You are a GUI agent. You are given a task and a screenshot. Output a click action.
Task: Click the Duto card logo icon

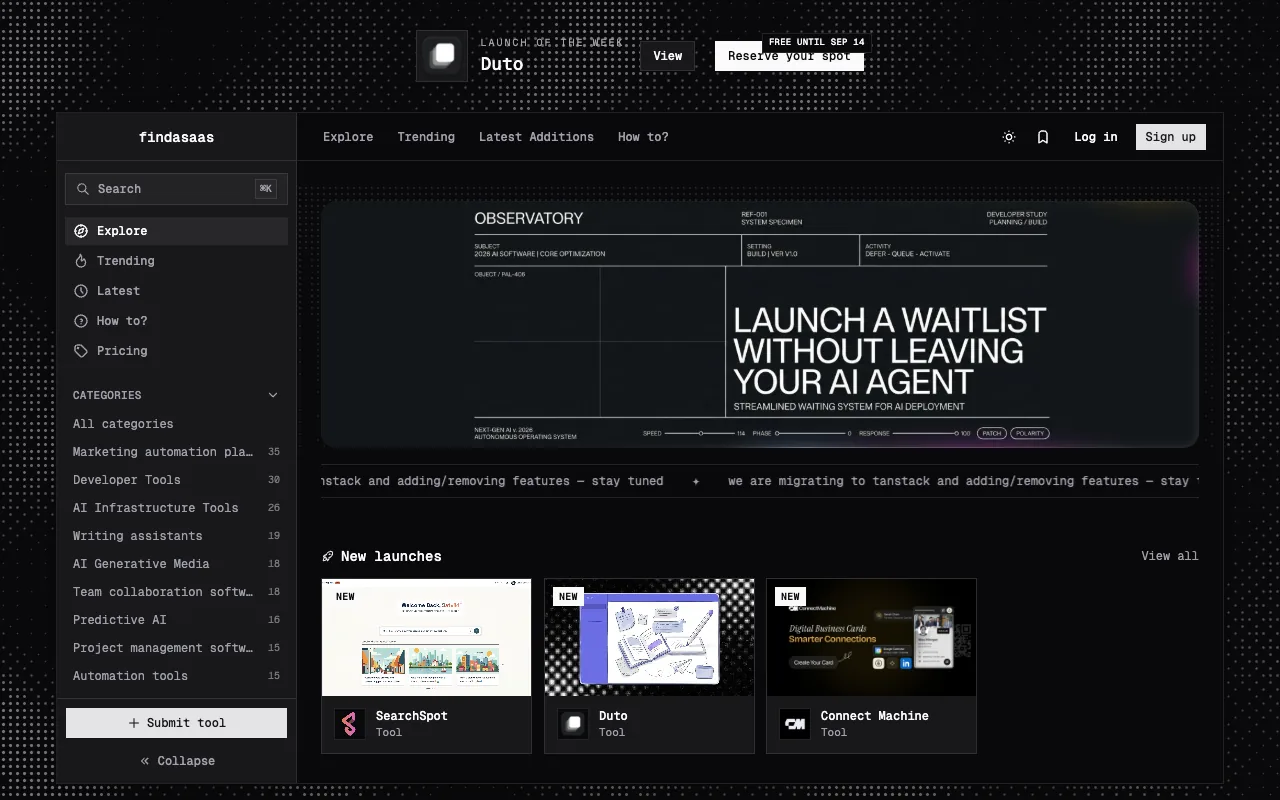(x=572, y=724)
